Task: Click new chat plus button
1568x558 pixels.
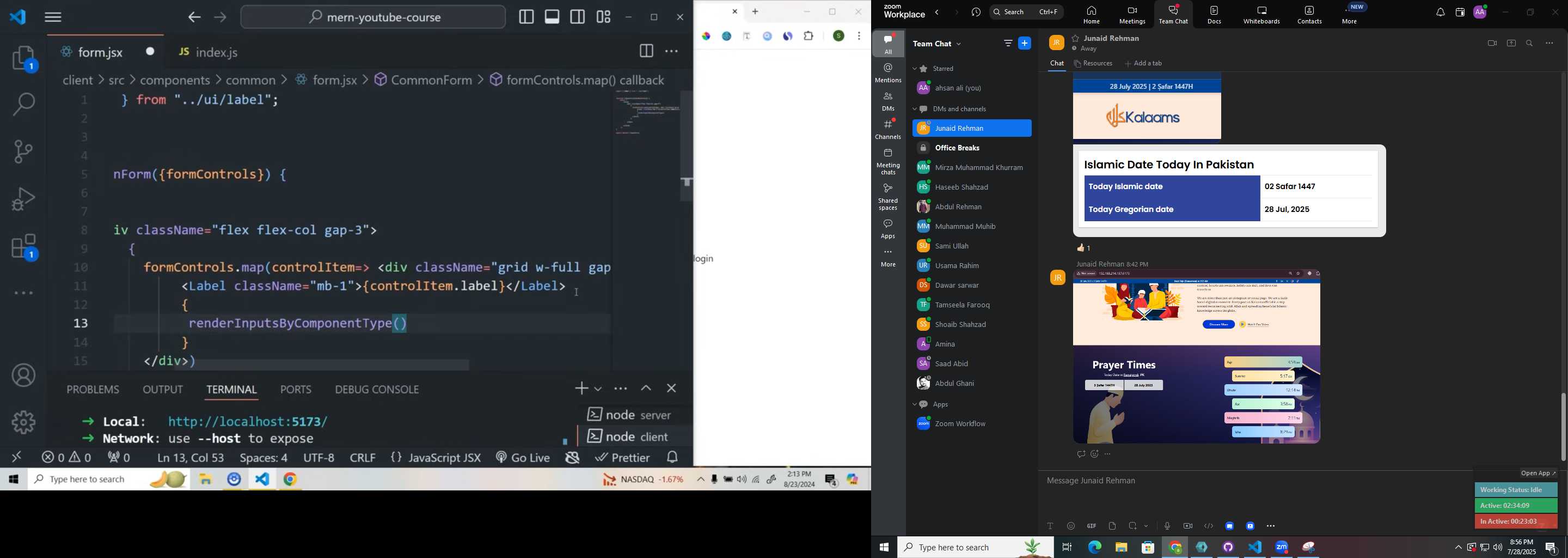Action: tap(1025, 43)
